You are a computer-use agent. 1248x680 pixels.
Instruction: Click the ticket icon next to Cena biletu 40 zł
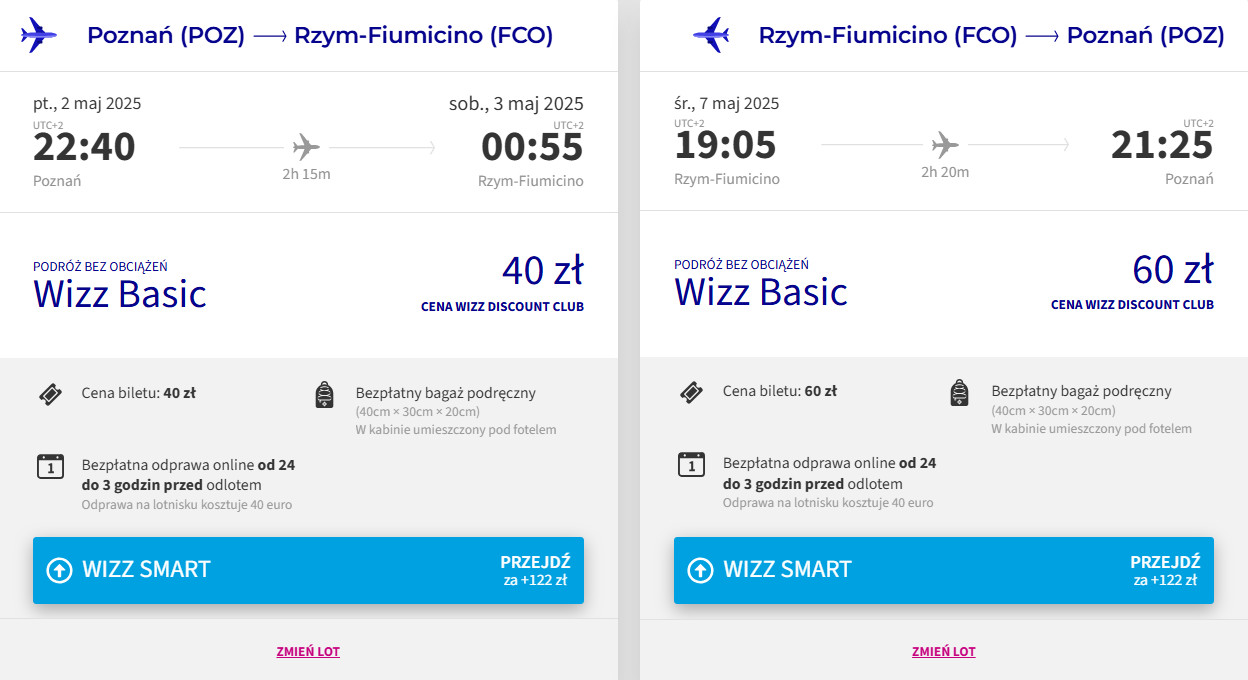50,394
